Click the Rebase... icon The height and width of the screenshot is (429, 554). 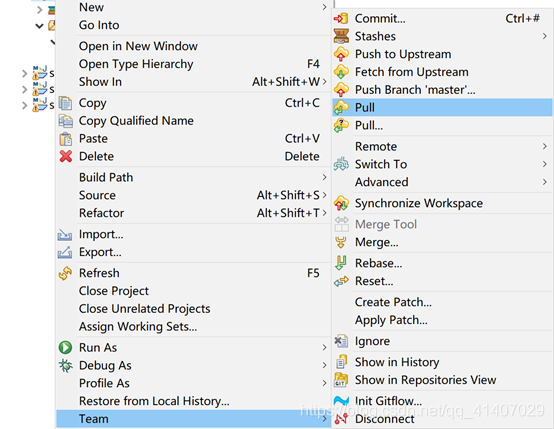pos(341,263)
